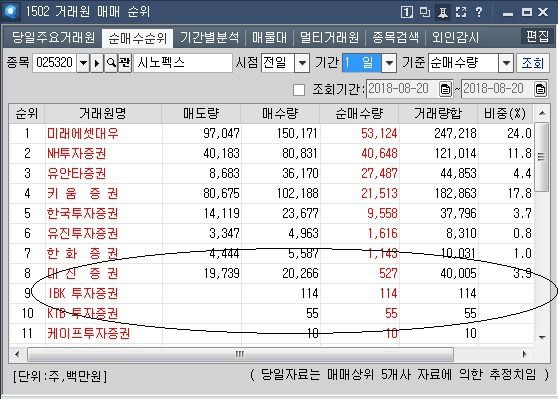Click net buy value 27,487

click(379, 173)
